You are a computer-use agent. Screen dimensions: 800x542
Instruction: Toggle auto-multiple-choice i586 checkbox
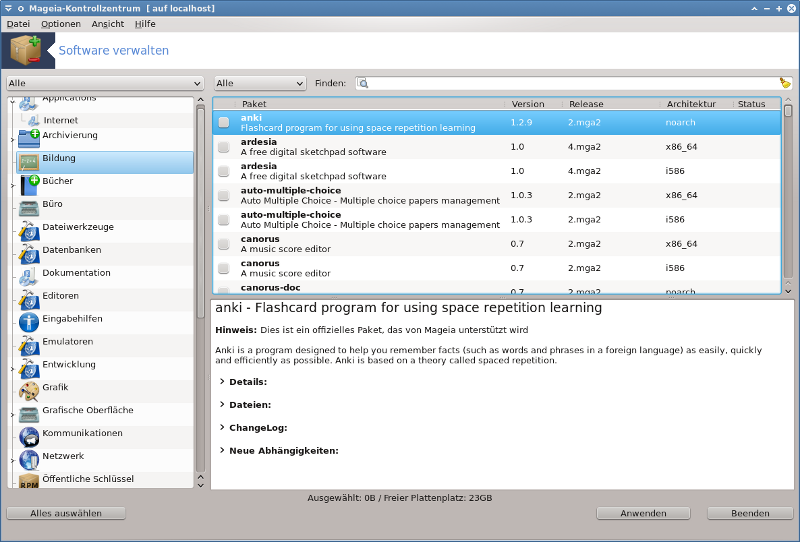(223, 219)
